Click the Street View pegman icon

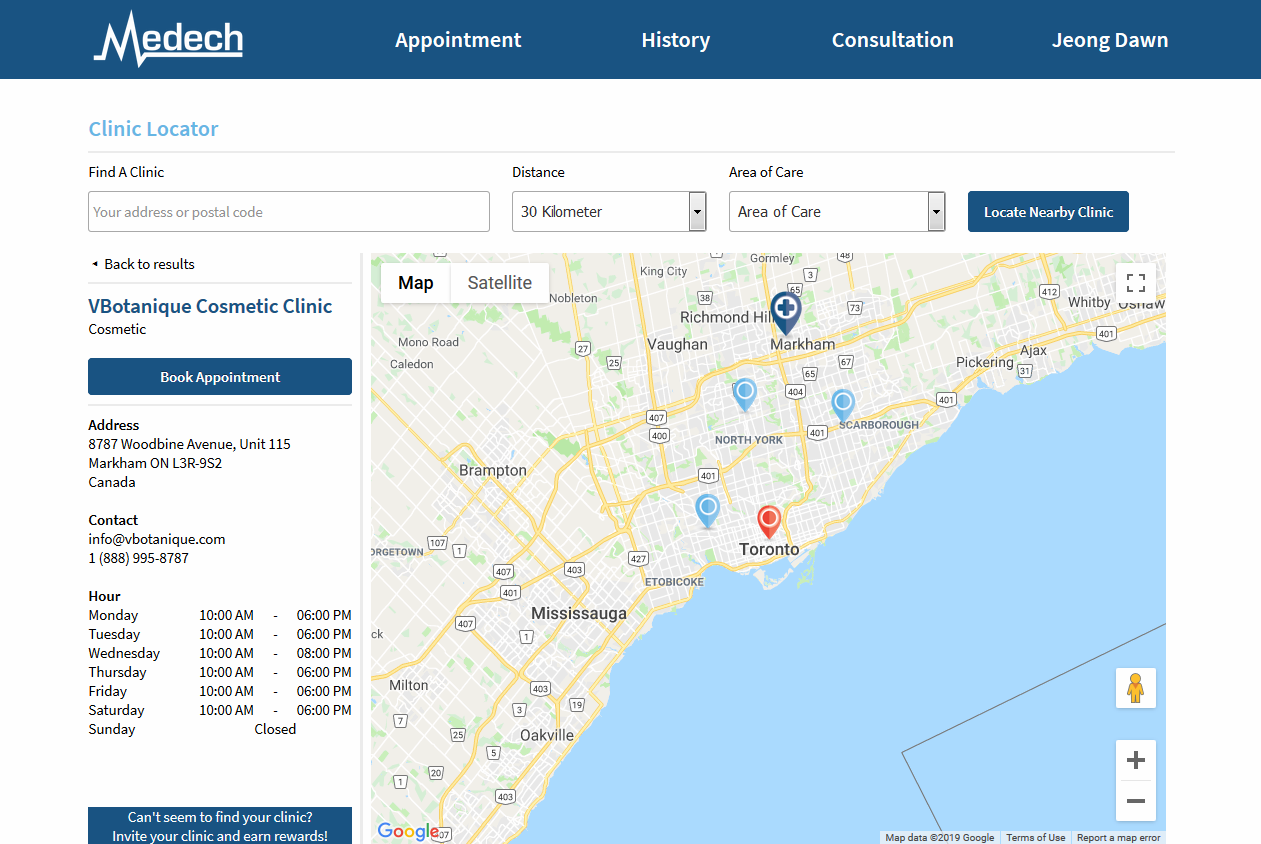point(1136,688)
